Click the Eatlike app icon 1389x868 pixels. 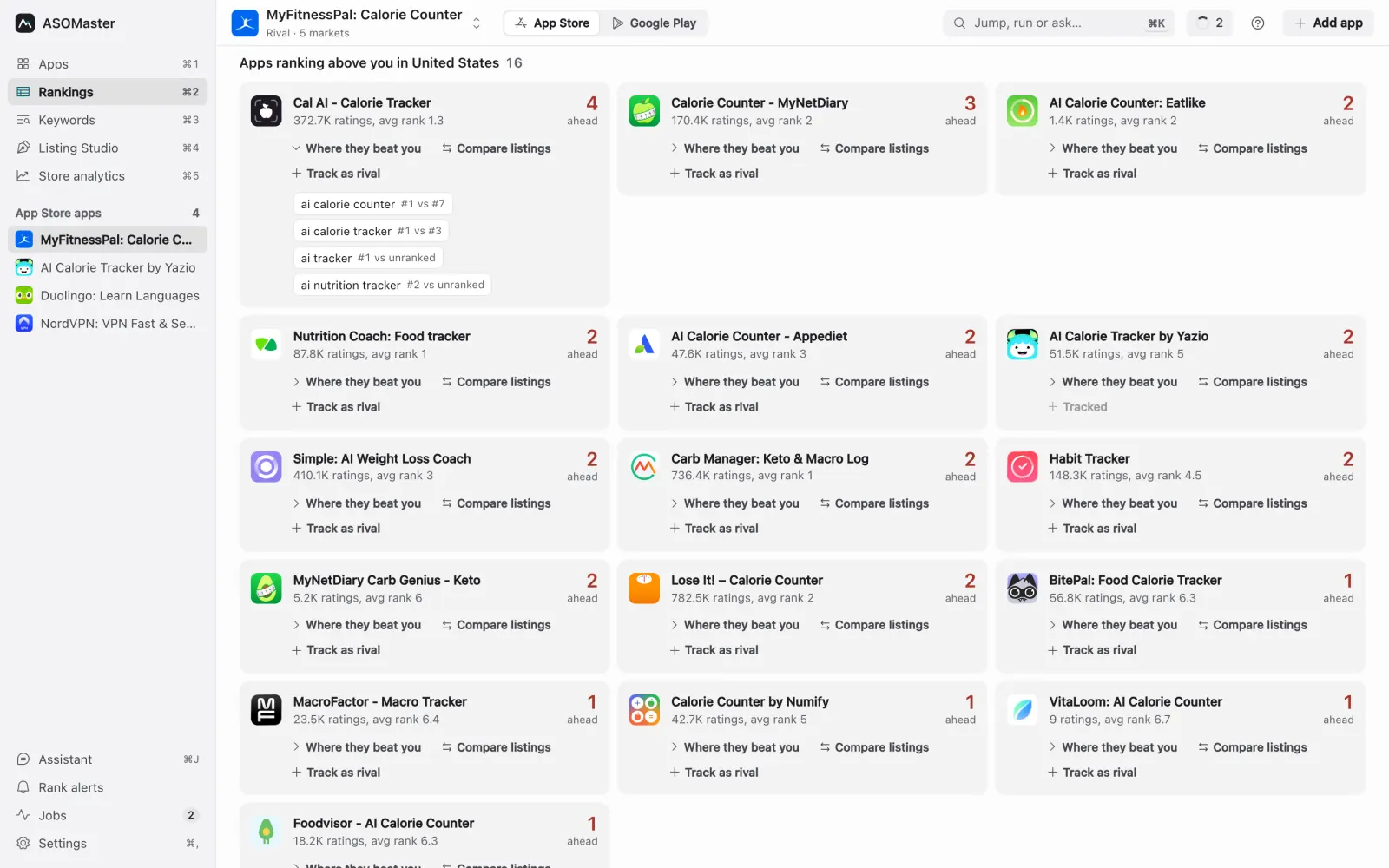pos(1023,111)
